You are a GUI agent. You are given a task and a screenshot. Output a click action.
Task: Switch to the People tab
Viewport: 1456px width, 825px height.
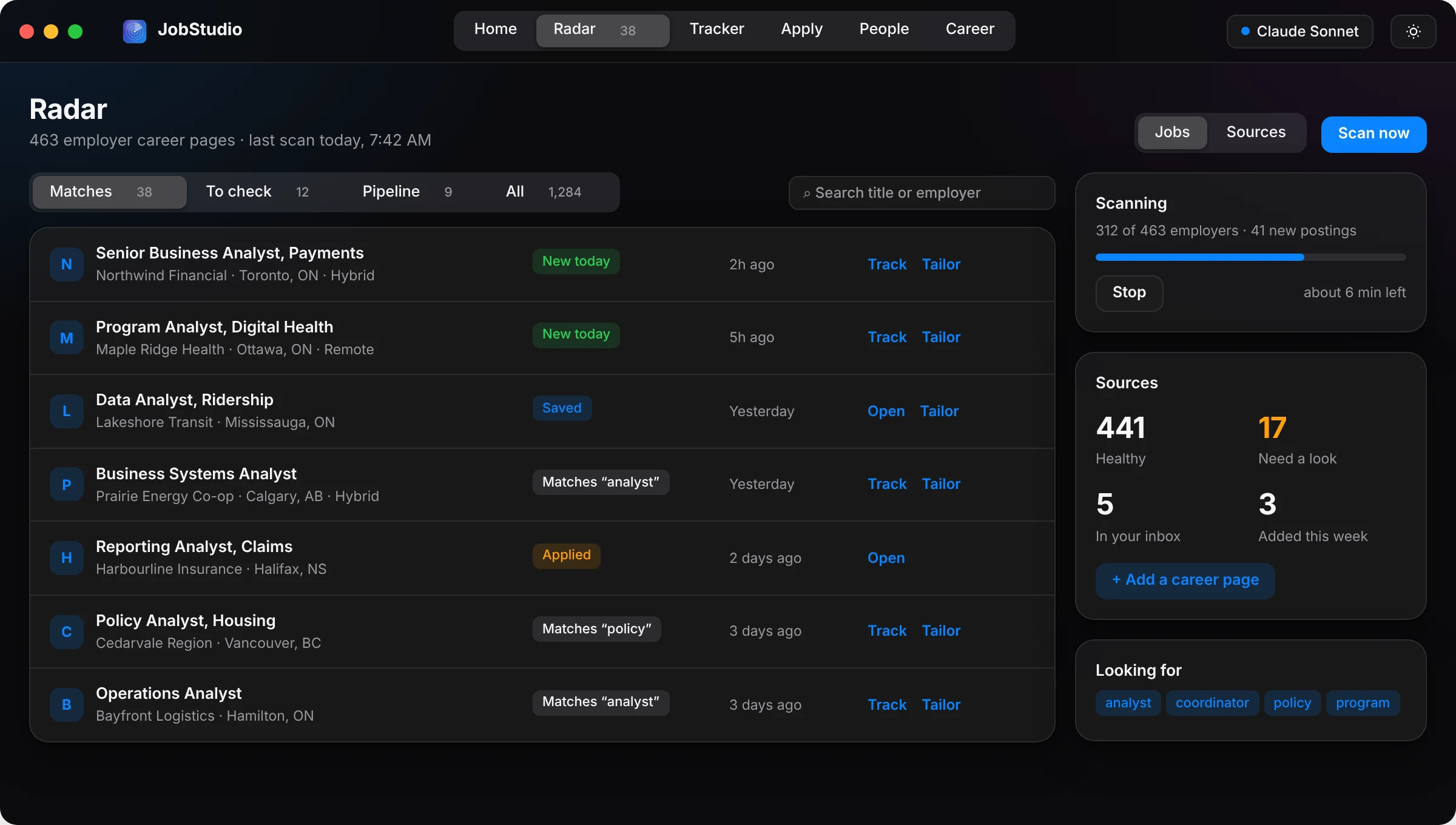tap(884, 29)
